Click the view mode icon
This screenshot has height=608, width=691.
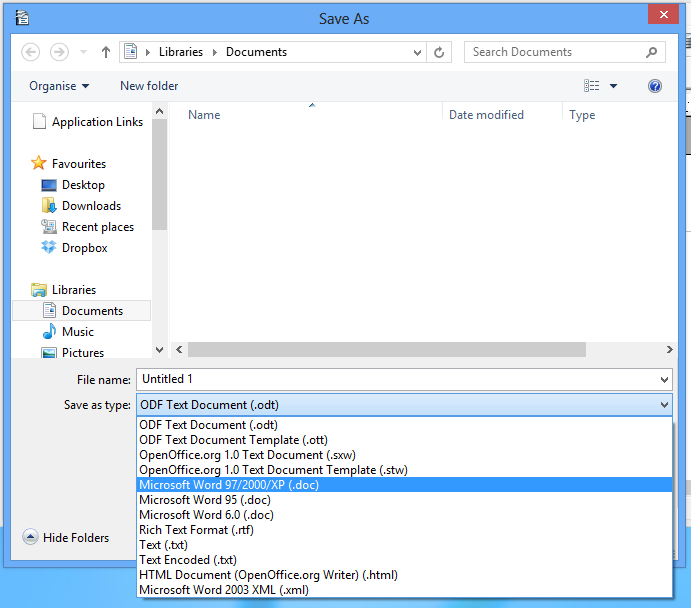coord(592,86)
